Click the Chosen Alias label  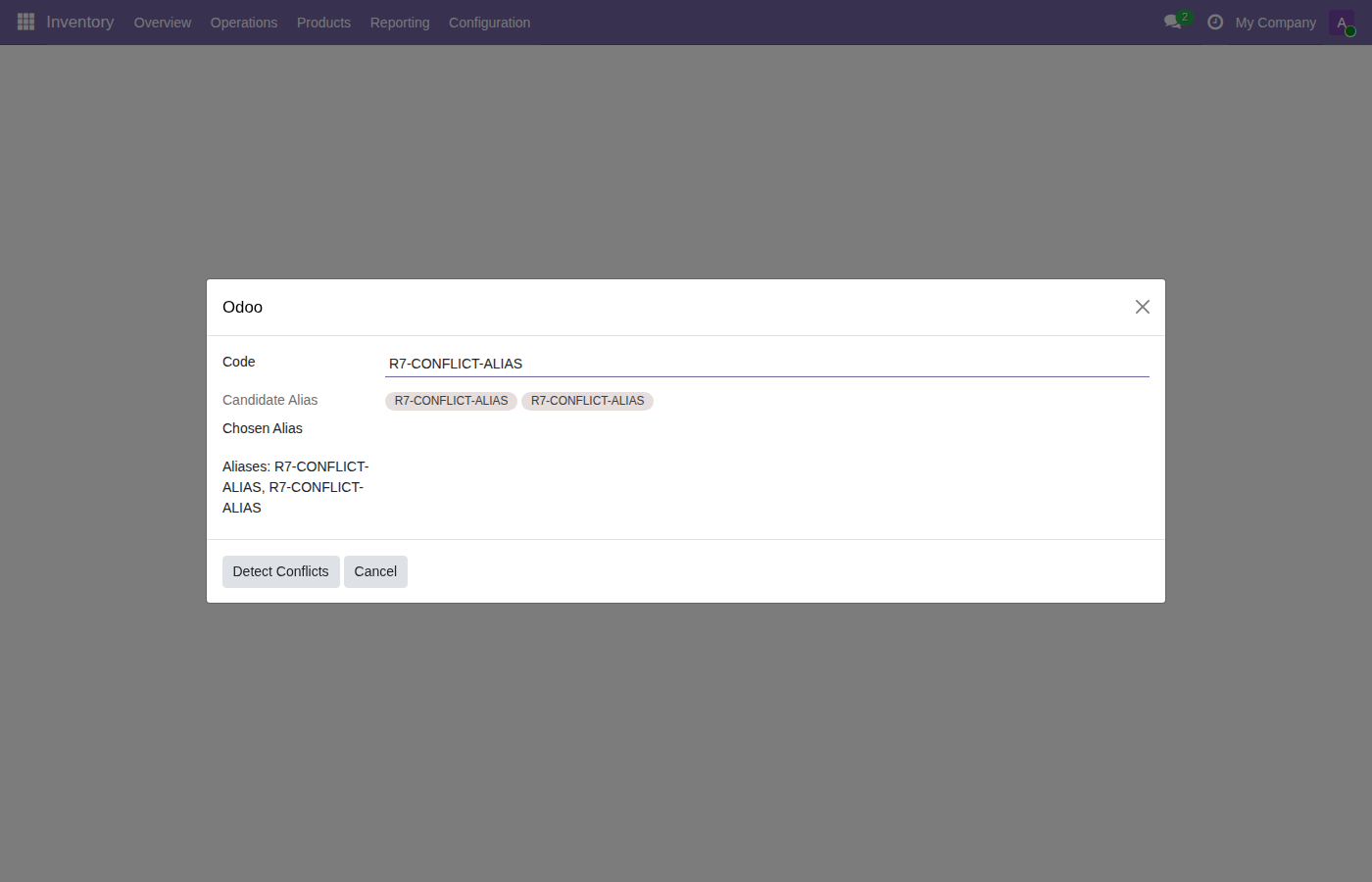[263, 428]
